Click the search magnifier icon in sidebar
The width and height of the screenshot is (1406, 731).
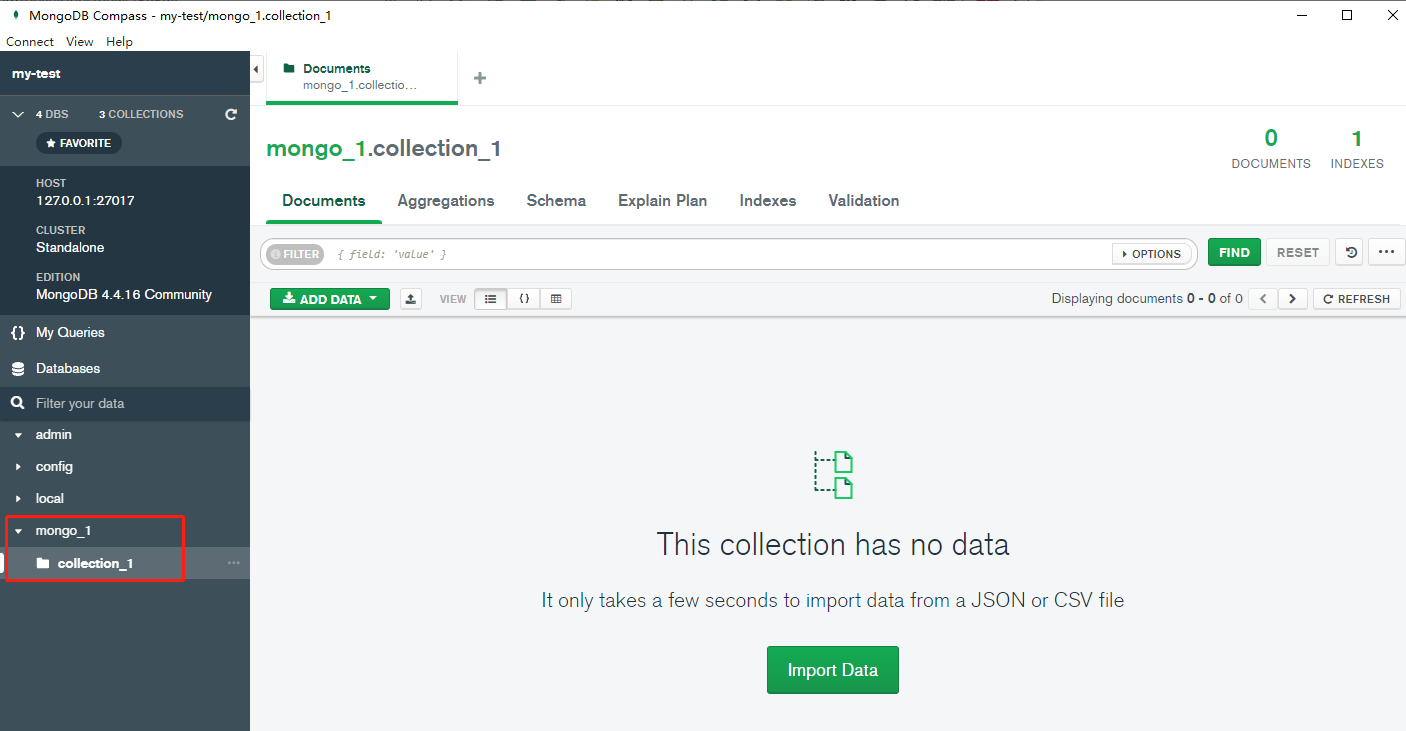point(17,403)
